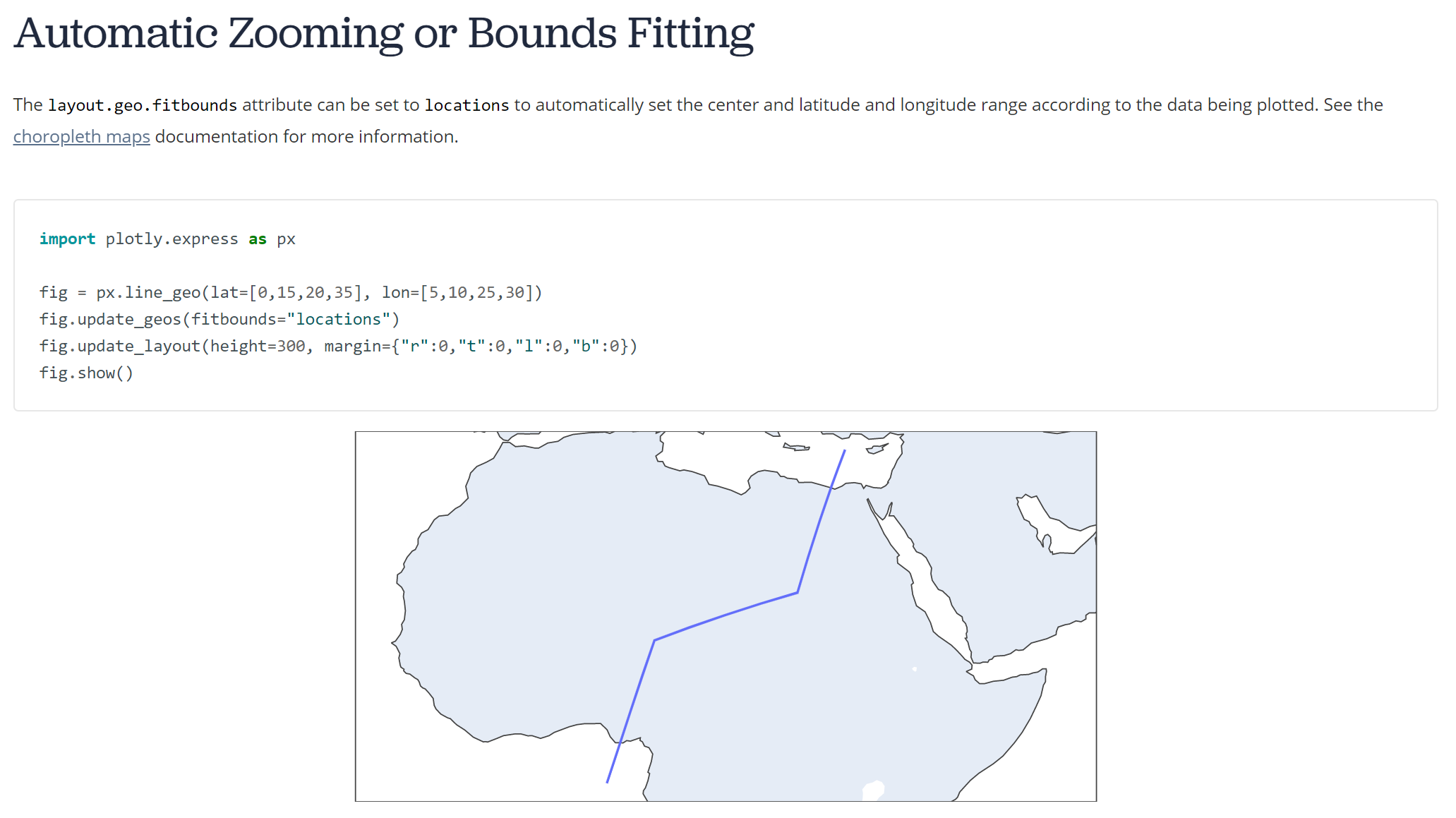Click the white lake shape at the map's bottom
The height and width of the screenshot is (818, 1456).
(x=874, y=791)
